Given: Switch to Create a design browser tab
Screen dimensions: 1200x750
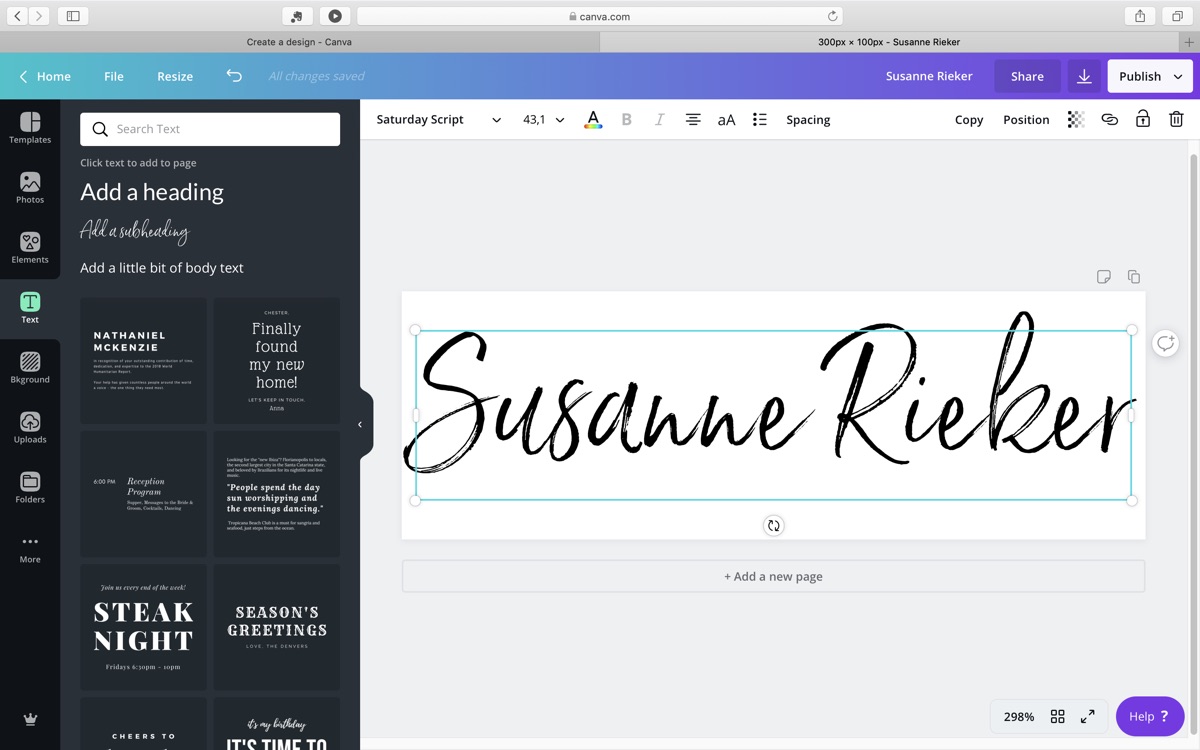Looking at the screenshot, I should 299,42.
